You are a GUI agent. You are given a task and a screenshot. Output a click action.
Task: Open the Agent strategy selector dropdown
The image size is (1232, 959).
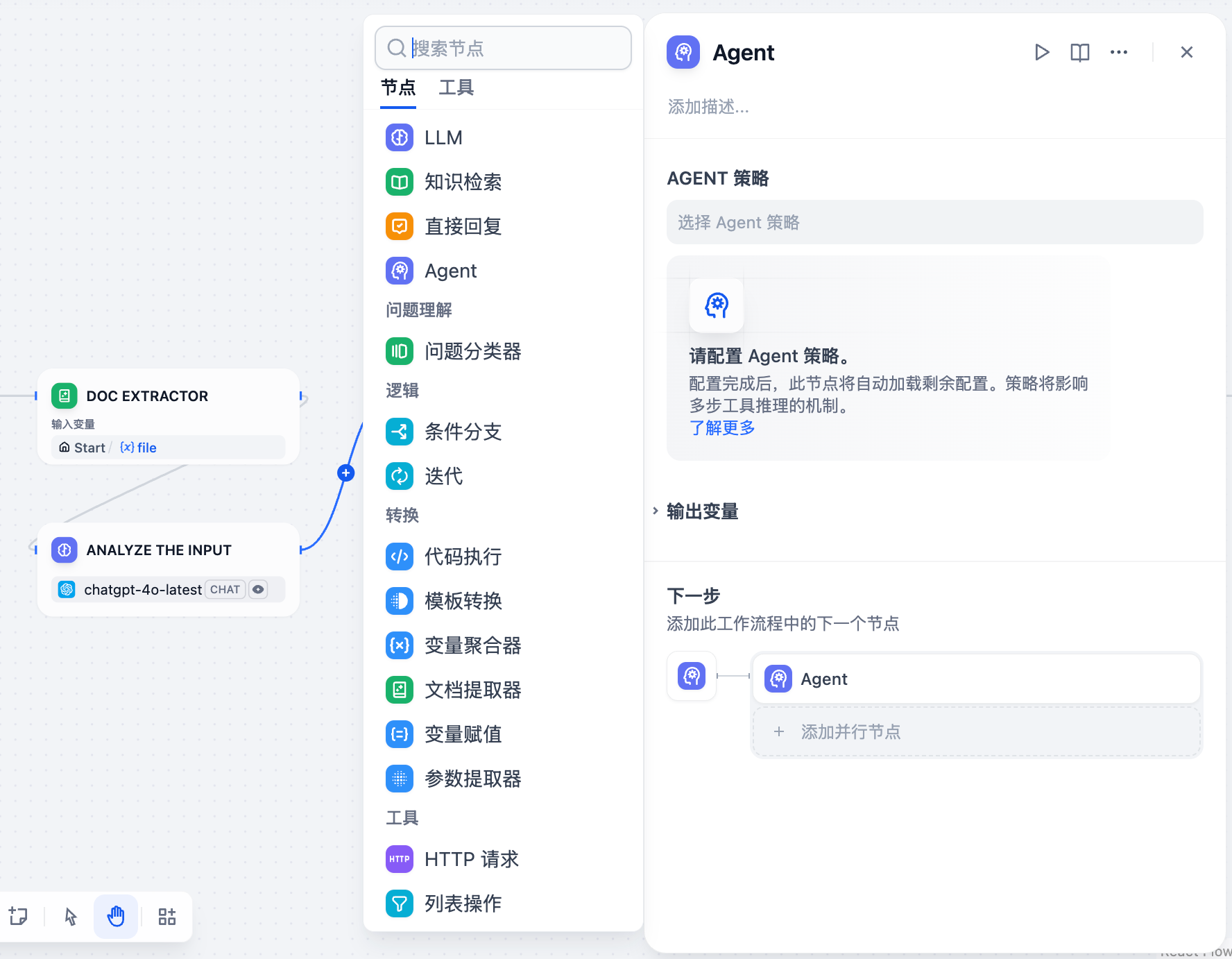934,222
